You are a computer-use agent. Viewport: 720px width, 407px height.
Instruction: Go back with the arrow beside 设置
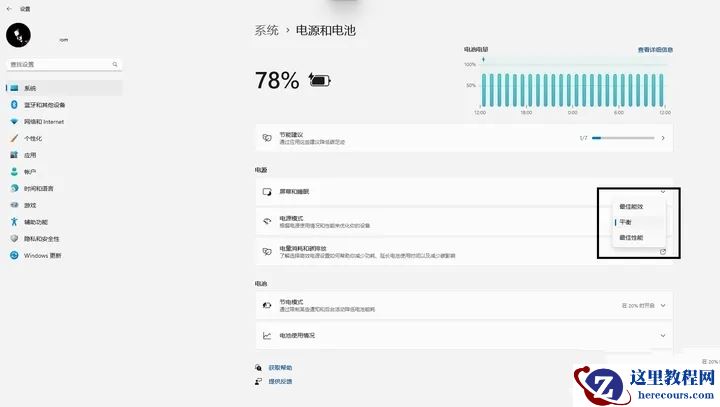click(x=9, y=9)
